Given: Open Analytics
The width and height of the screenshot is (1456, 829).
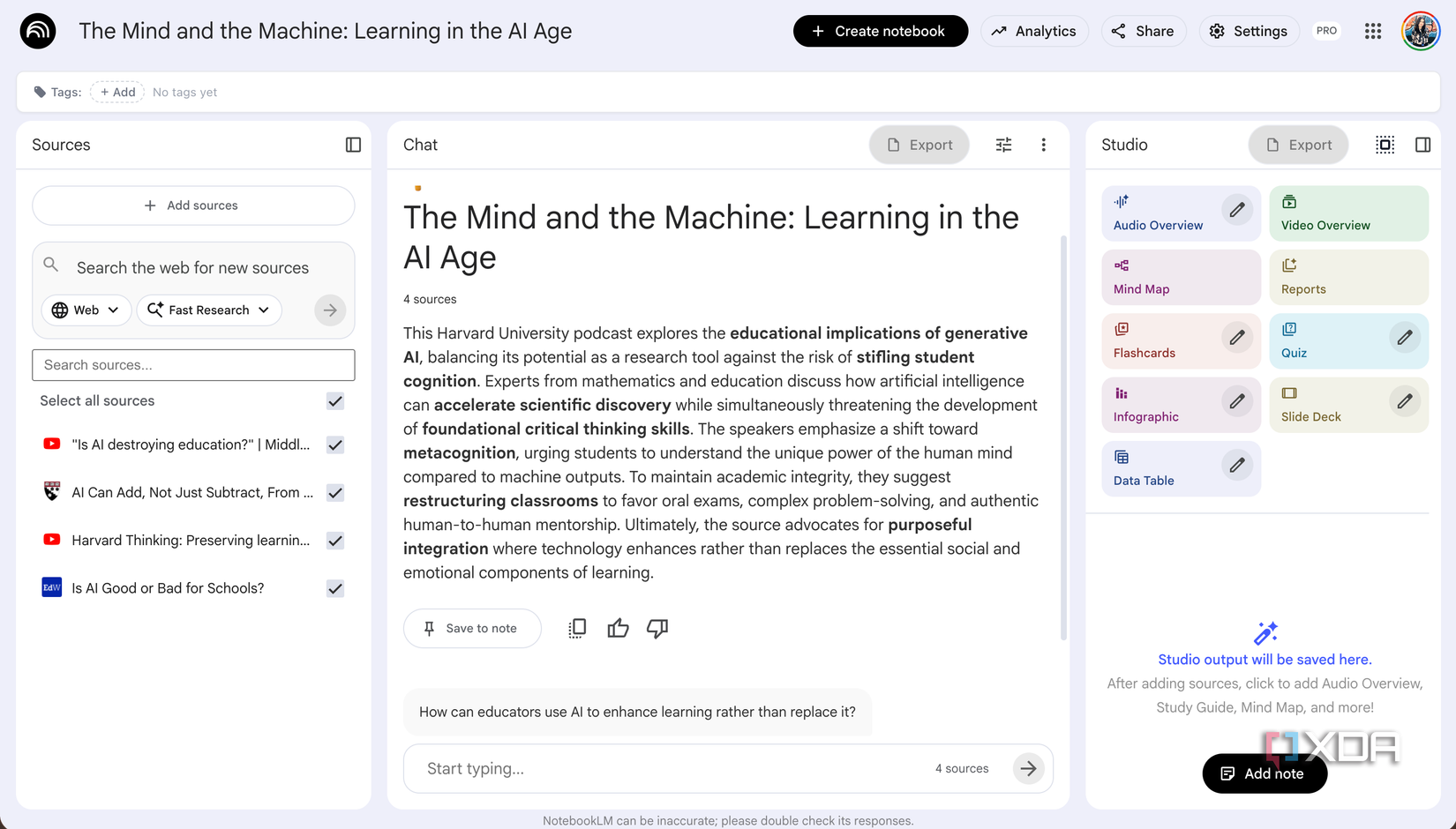Looking at the screenshot, I should tap(1034, 31).
